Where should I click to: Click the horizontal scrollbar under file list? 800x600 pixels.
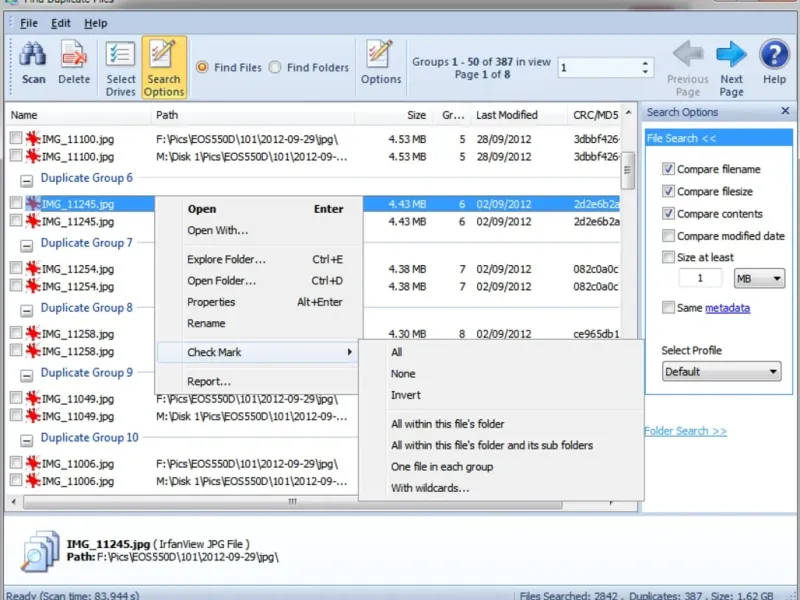click(x=292, y=502)
